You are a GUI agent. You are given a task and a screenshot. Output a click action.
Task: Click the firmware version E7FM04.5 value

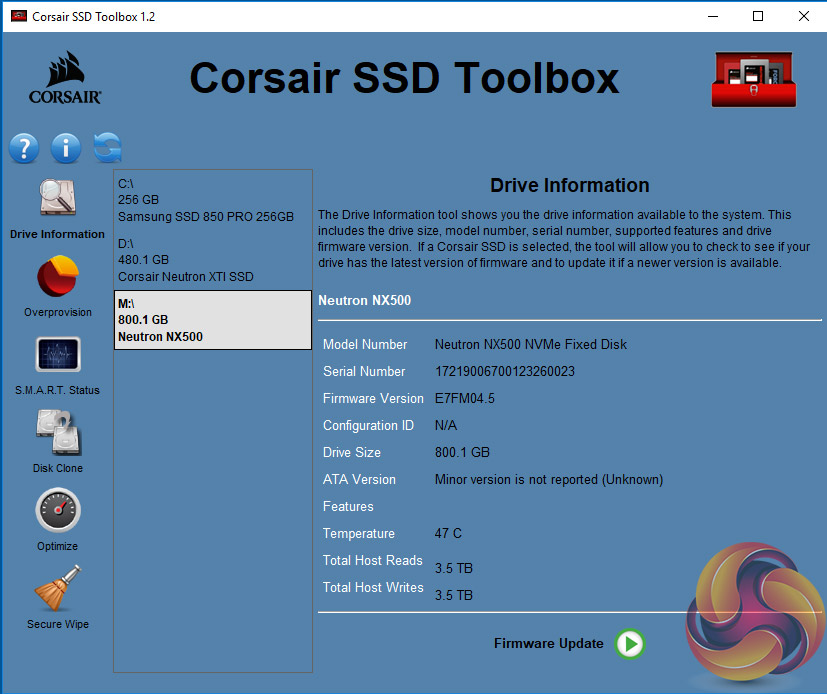[x=464, y=398]
